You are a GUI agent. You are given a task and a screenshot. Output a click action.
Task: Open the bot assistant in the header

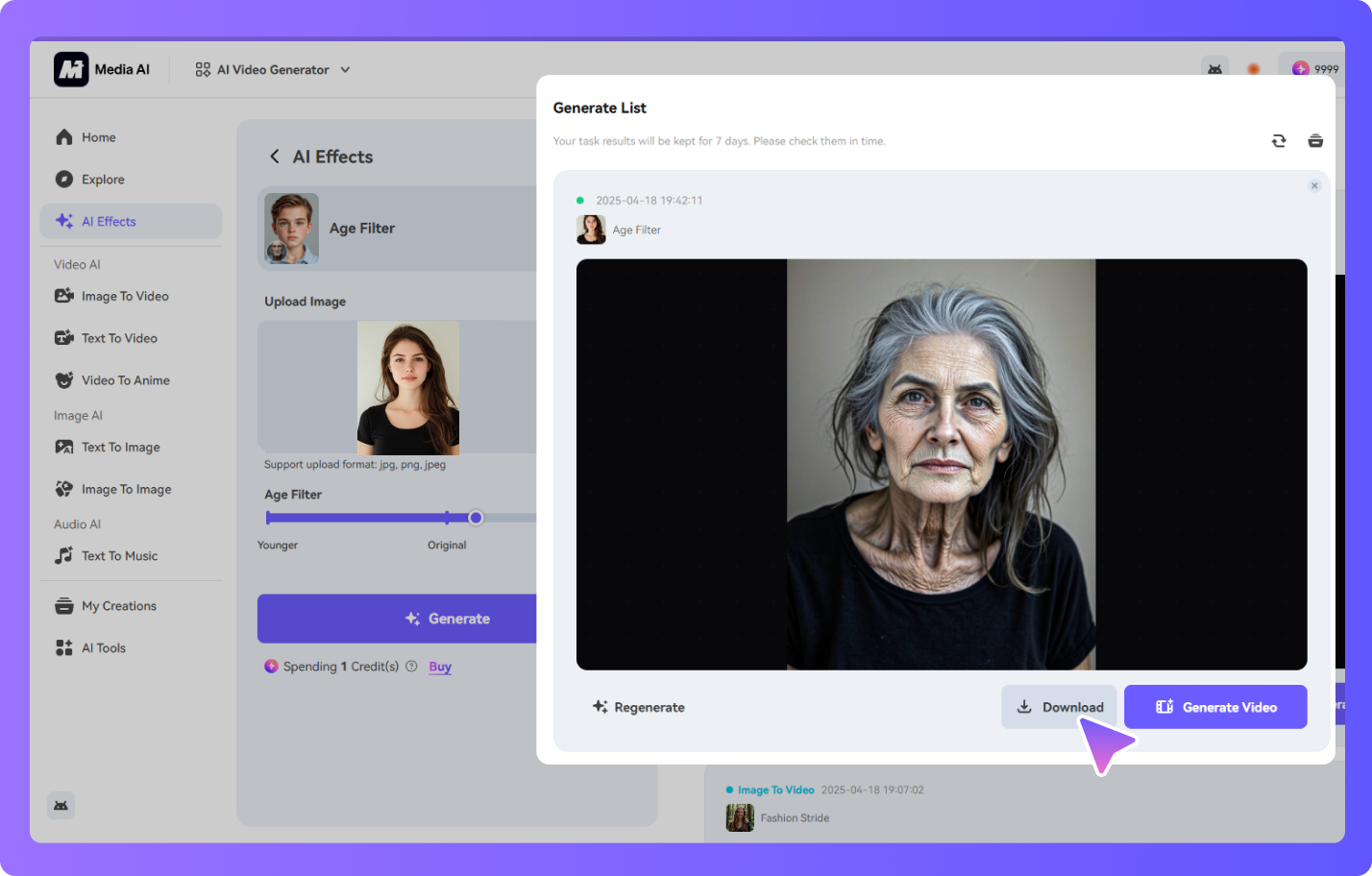pos(1215,68)
